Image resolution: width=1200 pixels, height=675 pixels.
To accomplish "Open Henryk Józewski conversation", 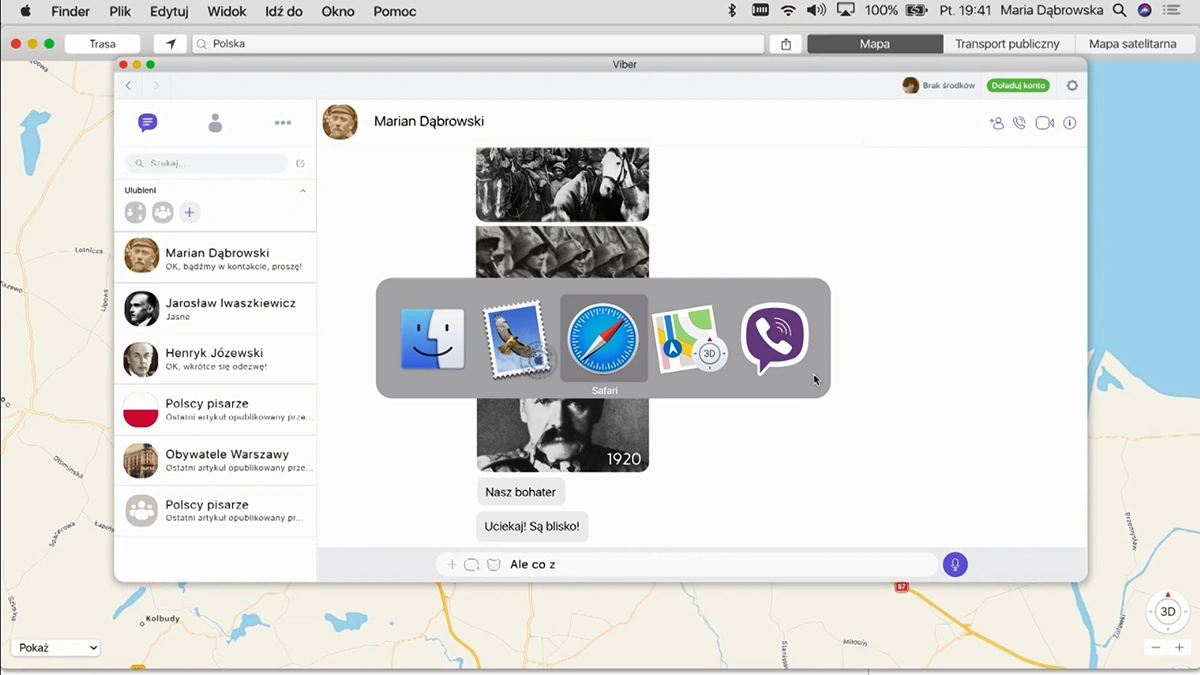I will 215,359.
